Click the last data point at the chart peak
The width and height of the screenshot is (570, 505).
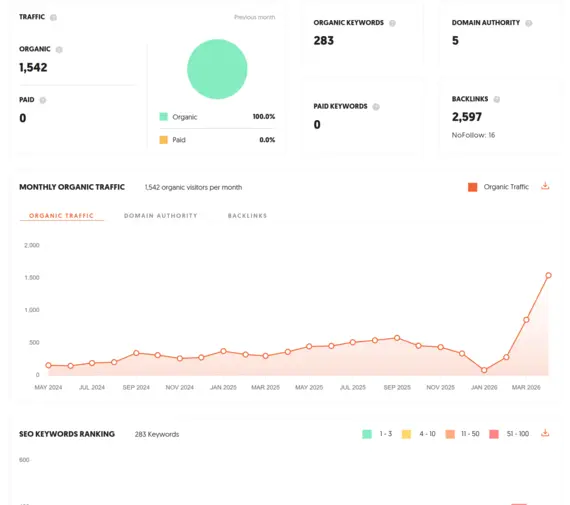[x=548, y=276]
